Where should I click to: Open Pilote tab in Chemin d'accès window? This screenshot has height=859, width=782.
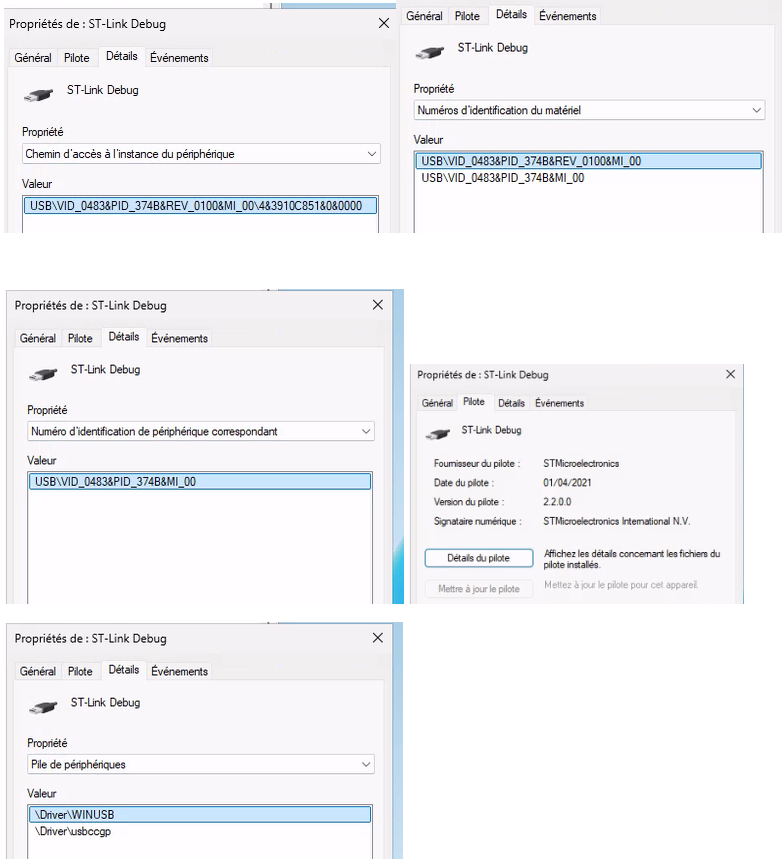click(77, 58)
